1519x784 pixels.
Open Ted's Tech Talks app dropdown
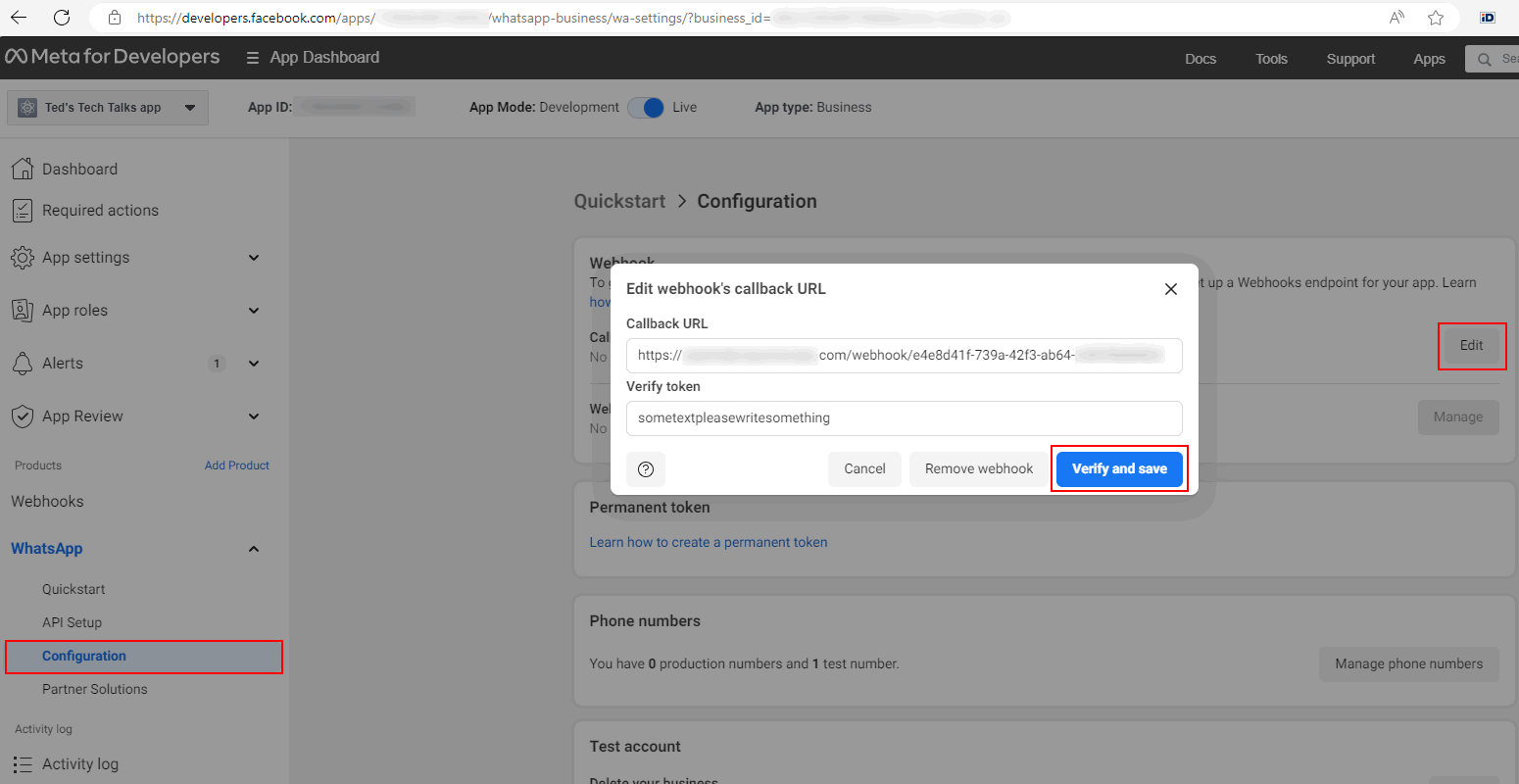click(108, 108)
